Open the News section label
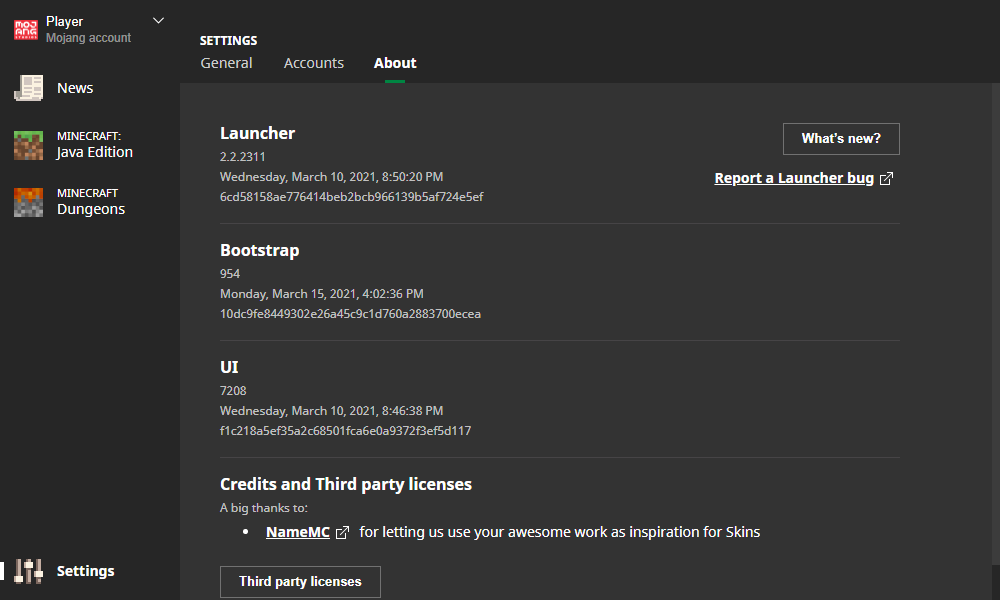This screenshot has height=600, width=1000. 75,88
